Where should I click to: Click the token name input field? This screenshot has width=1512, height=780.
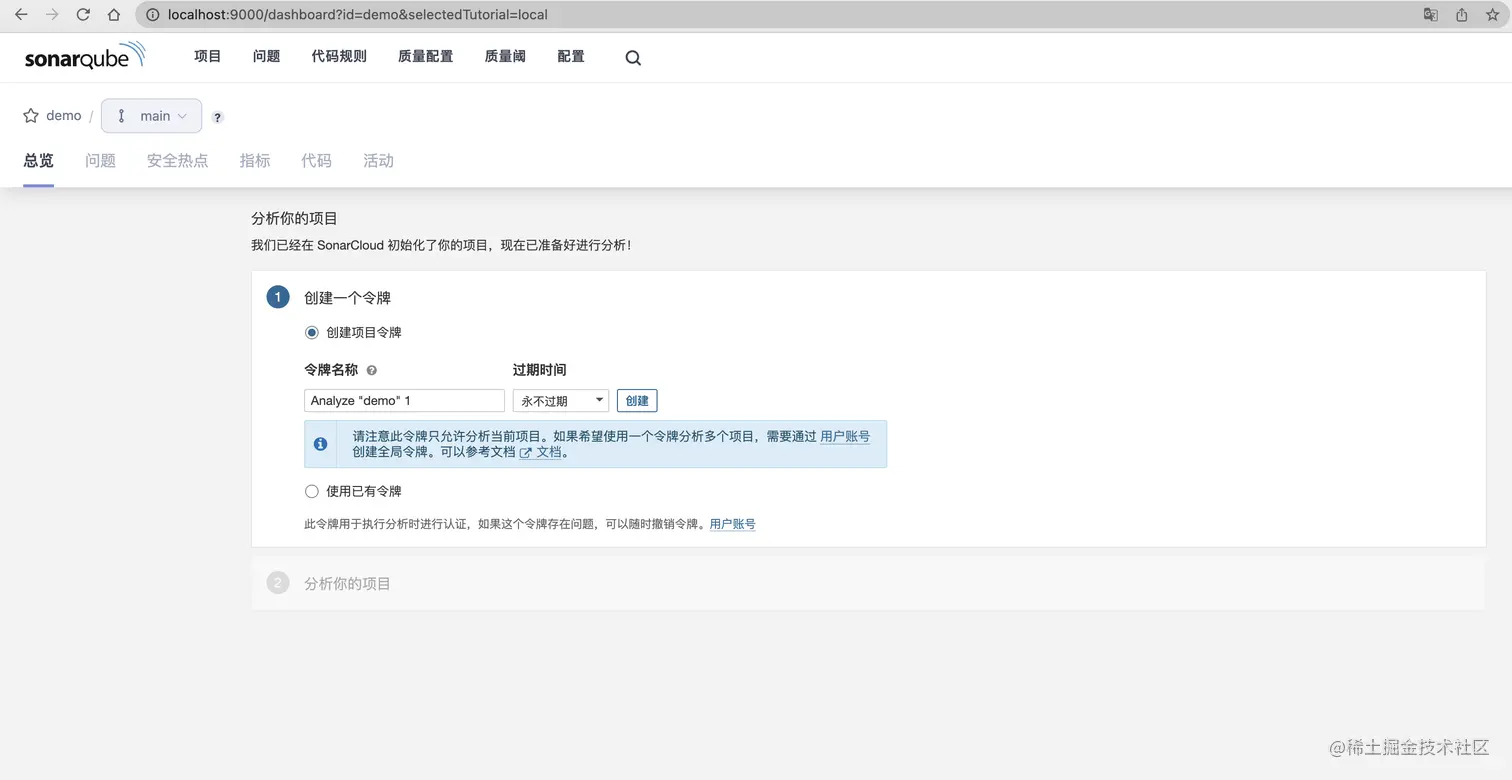tap(404, 401)
